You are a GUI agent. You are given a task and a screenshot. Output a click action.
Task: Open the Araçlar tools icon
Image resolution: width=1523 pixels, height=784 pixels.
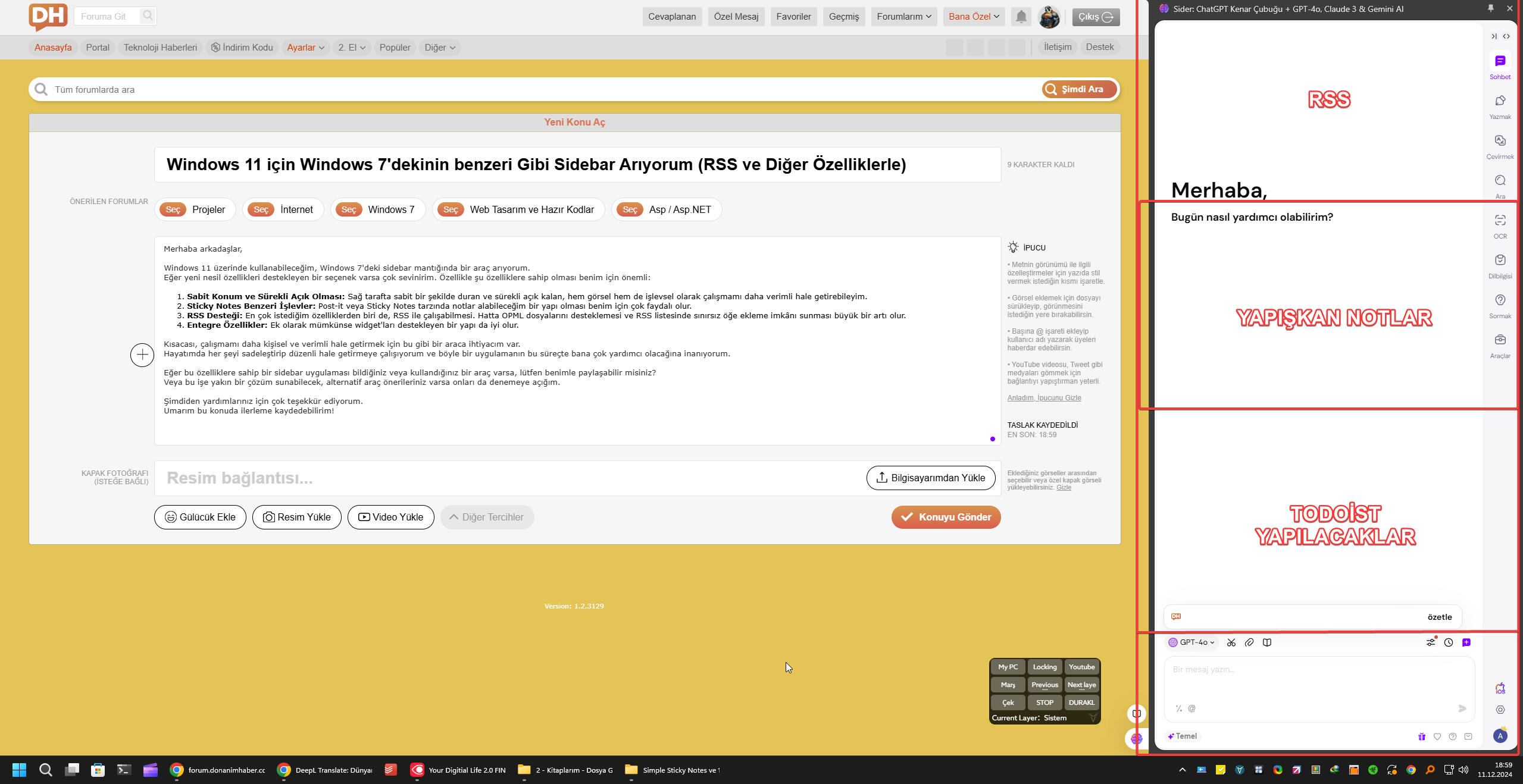(1500, 340)
